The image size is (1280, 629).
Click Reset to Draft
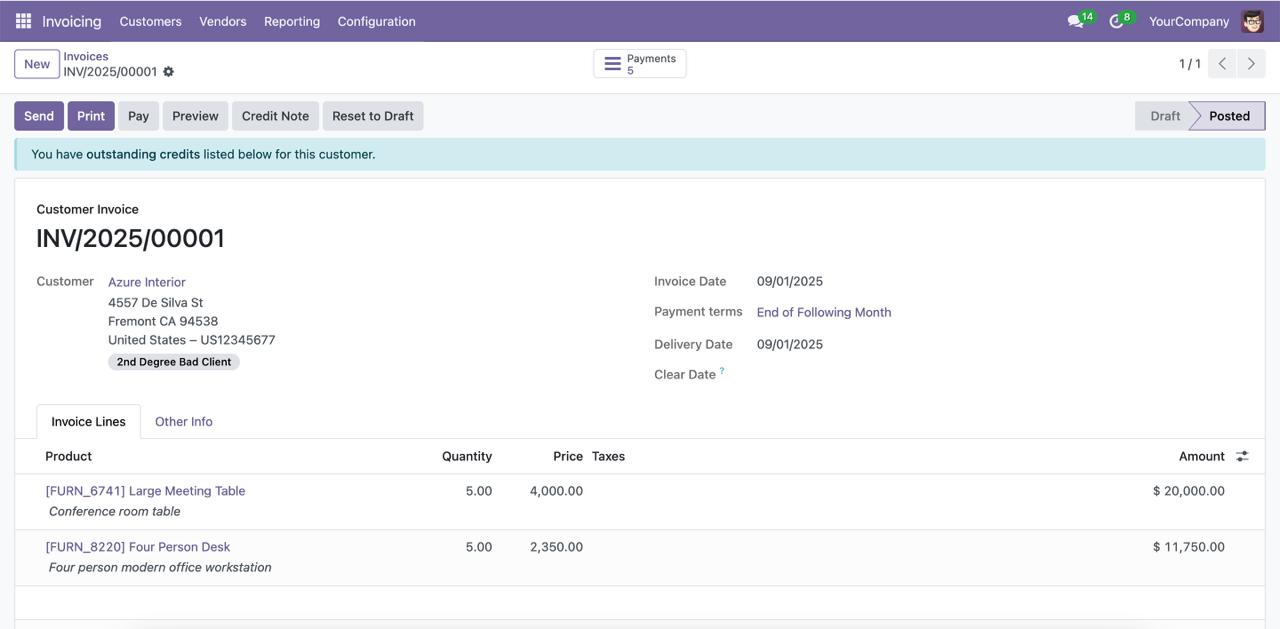(x=373, y=116)
